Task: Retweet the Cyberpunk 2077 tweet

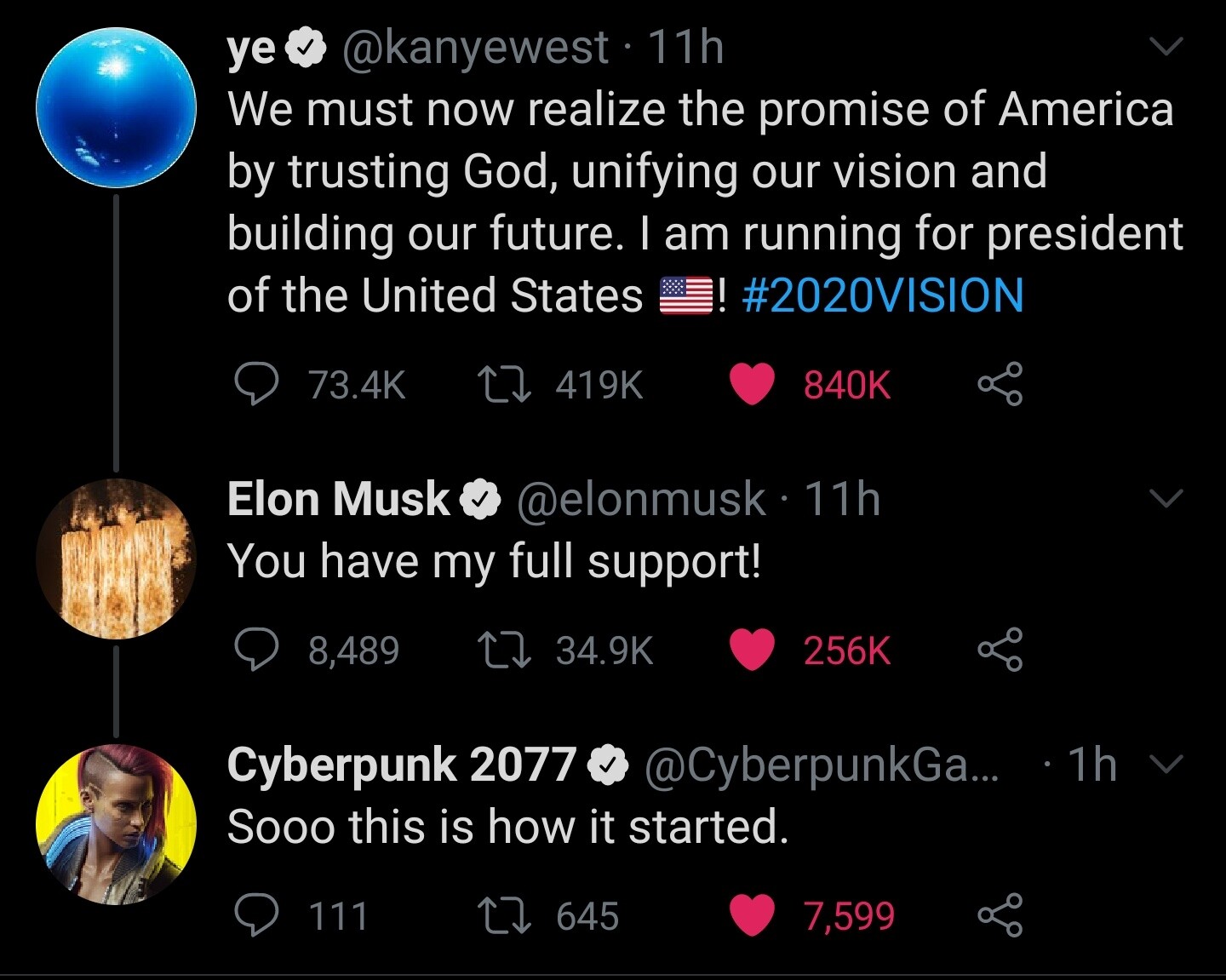Action: click(x=504, y=916)
